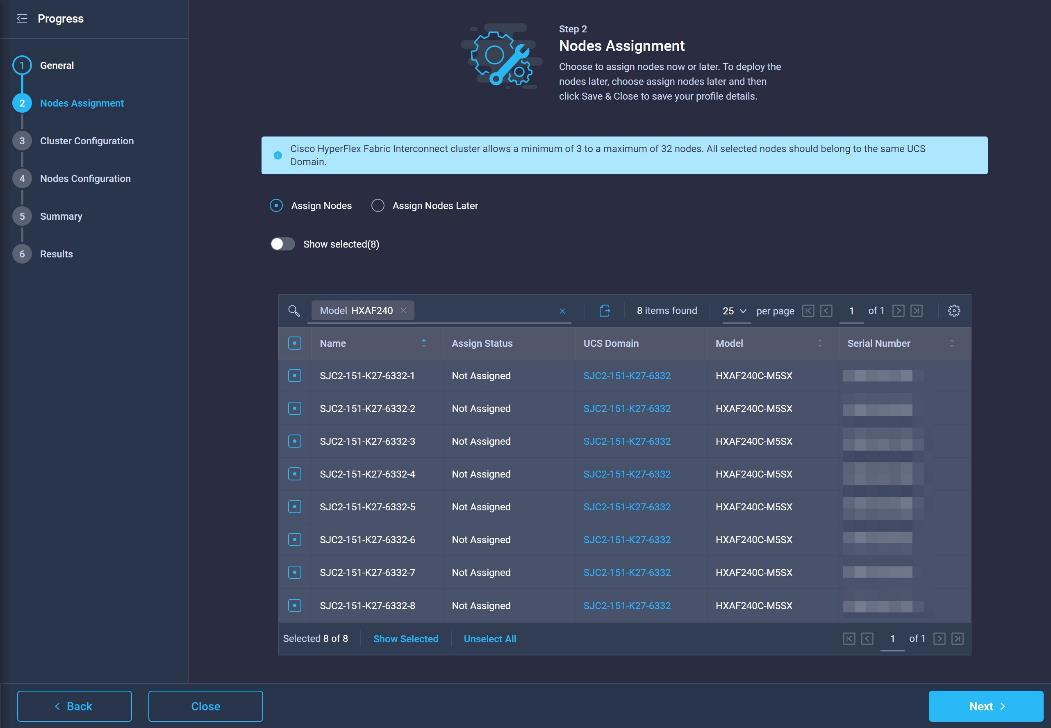Open UCS Domain link for node 6332-4
This screenshot has height=728, width=1051.
[627, 475]
